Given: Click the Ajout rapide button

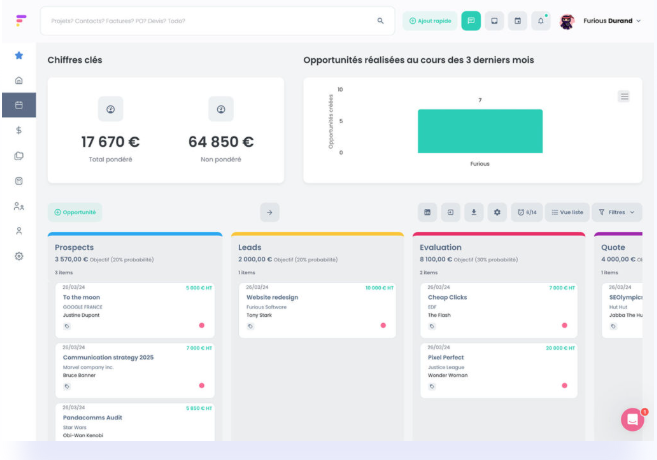Looking at the screenshot, I should 429,20.
